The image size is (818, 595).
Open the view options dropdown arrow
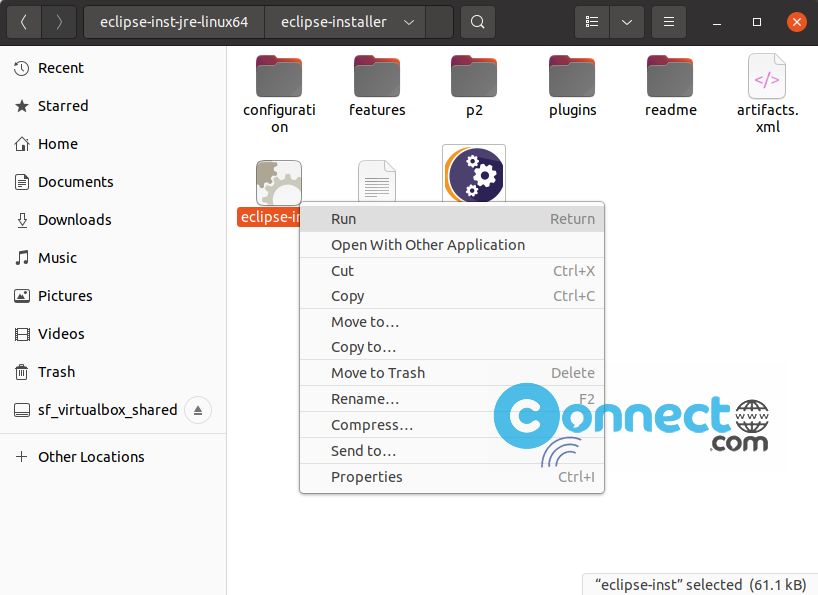click(x=627, y=22)
